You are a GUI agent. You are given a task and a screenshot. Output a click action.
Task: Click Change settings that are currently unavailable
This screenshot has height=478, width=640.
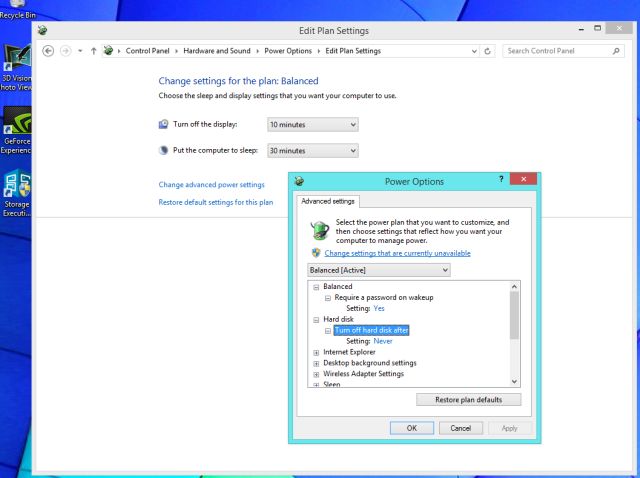[397, 253]
